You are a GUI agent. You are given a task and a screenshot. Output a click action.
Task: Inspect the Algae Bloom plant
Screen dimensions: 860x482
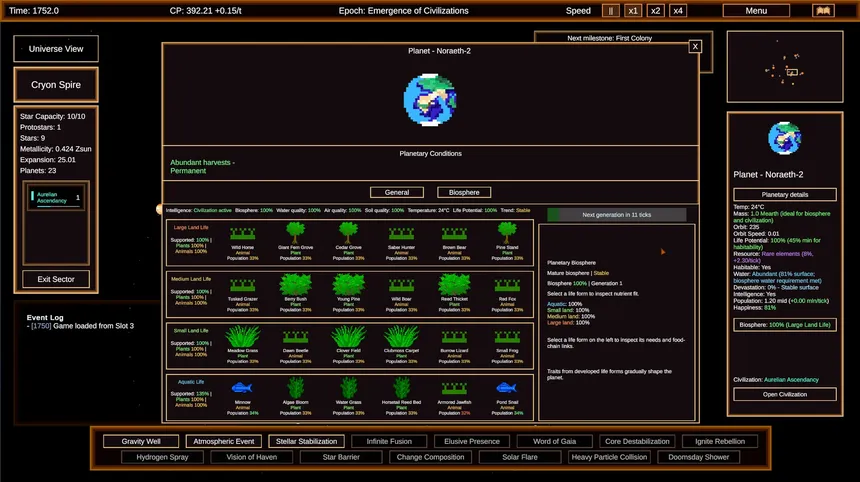pos(295,388)
